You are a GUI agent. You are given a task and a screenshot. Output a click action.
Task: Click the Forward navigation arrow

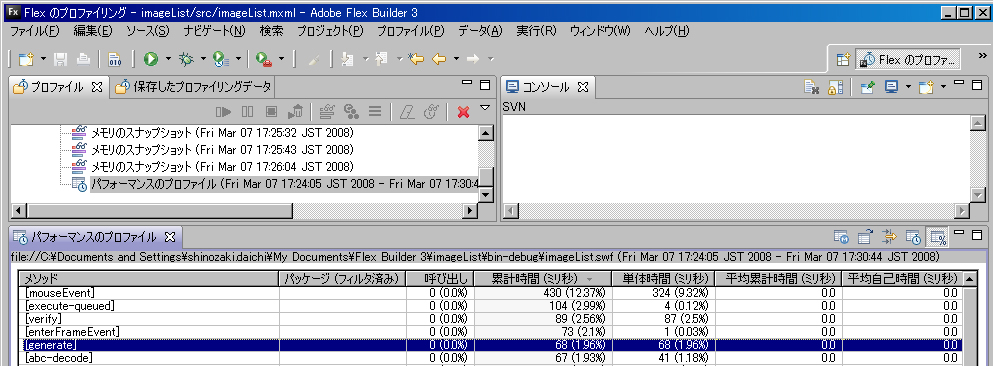point(473,59)
